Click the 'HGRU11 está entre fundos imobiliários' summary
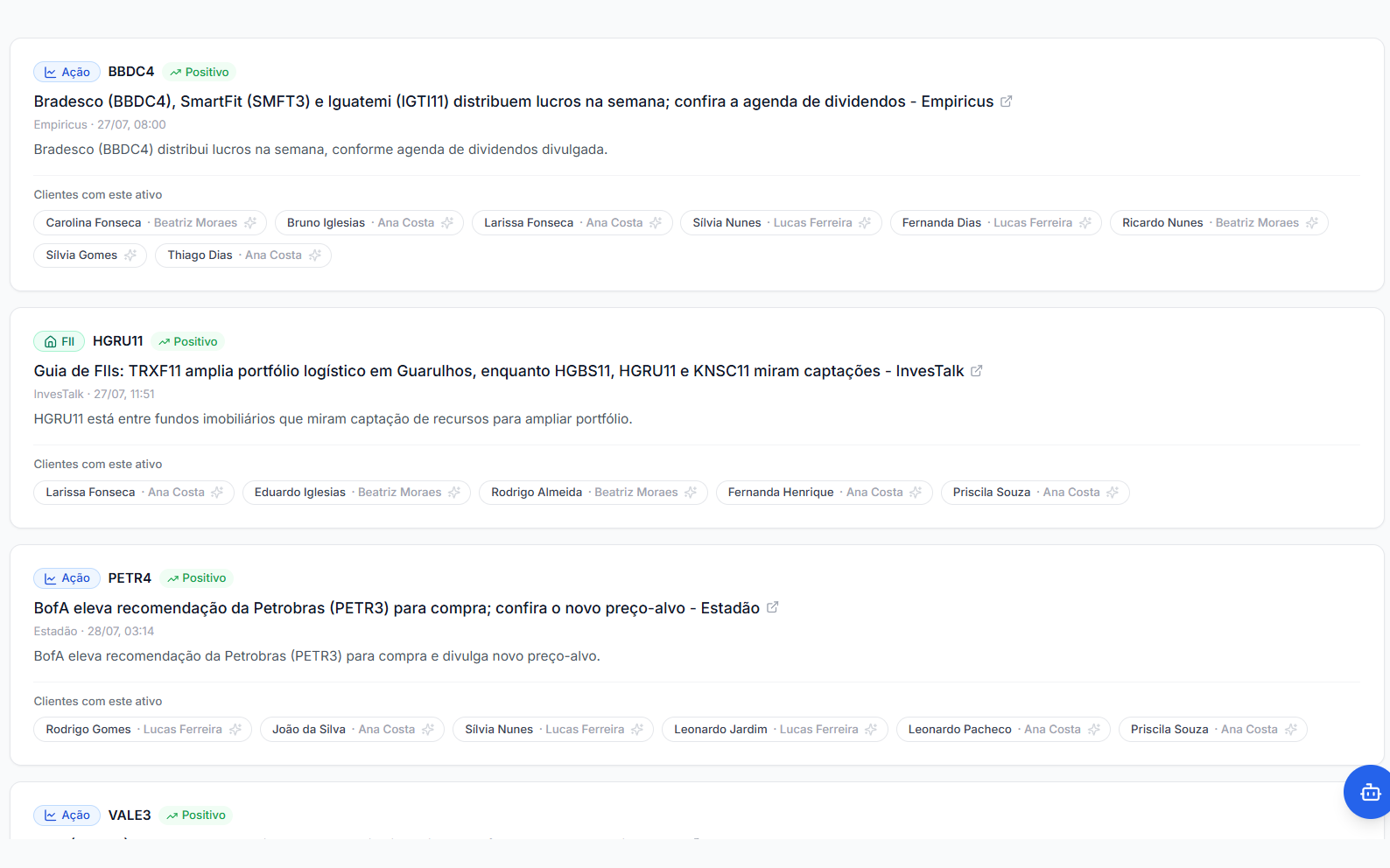1390x868 pixels. [x=333, y=419]
